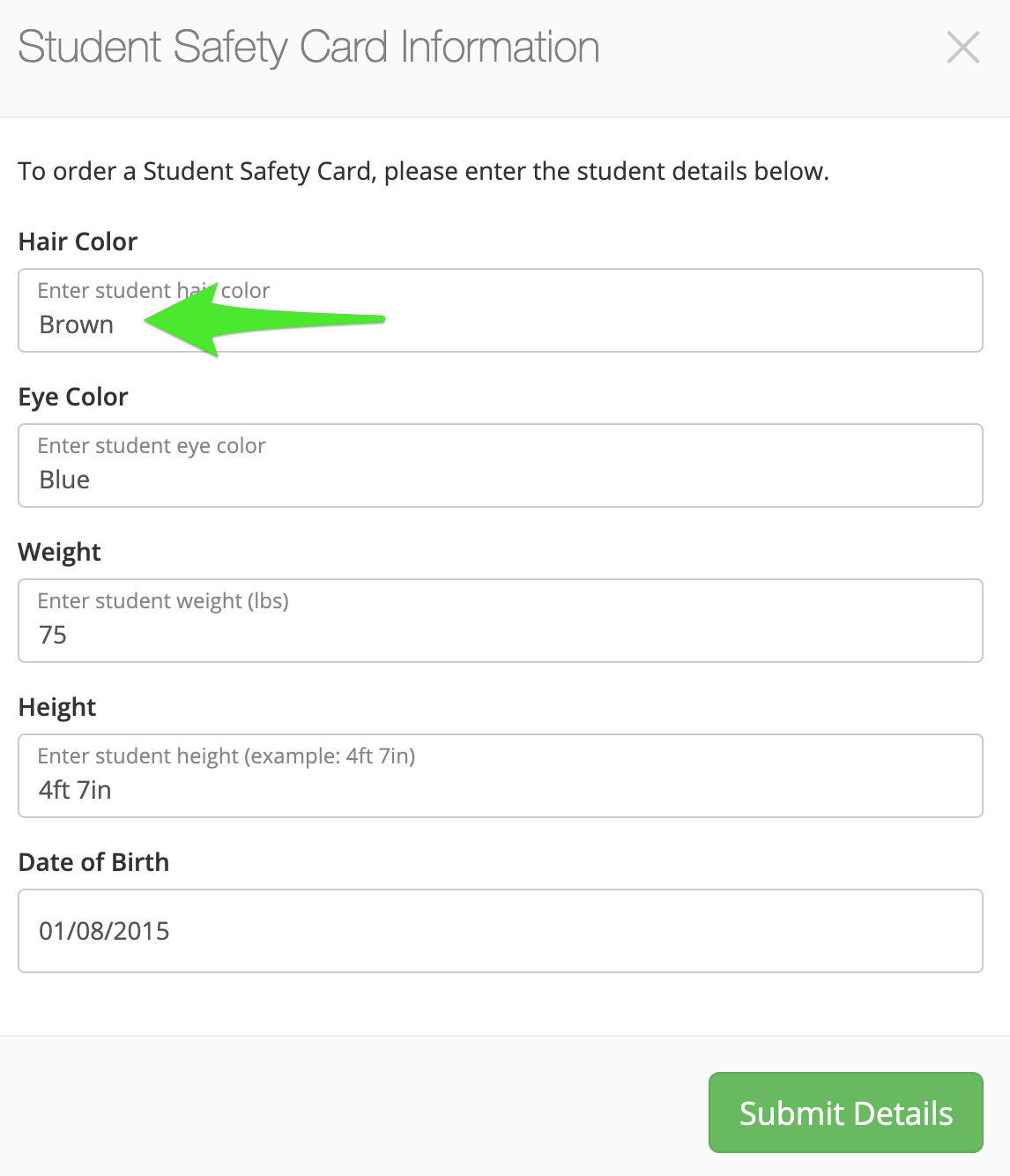Screen dimensions: 1010x1176
Task: Click the Hair Color input field
Action: (x=501, y=310)
